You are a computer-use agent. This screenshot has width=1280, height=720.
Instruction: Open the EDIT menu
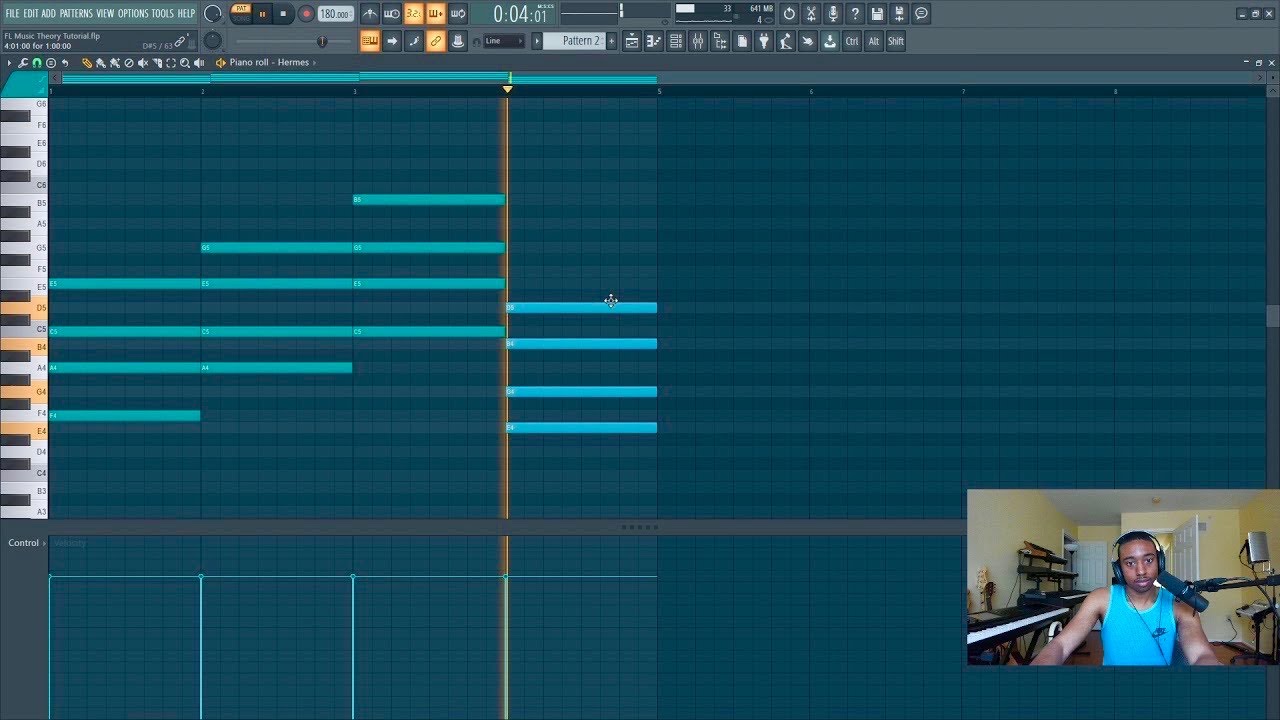tap(31, 13)
